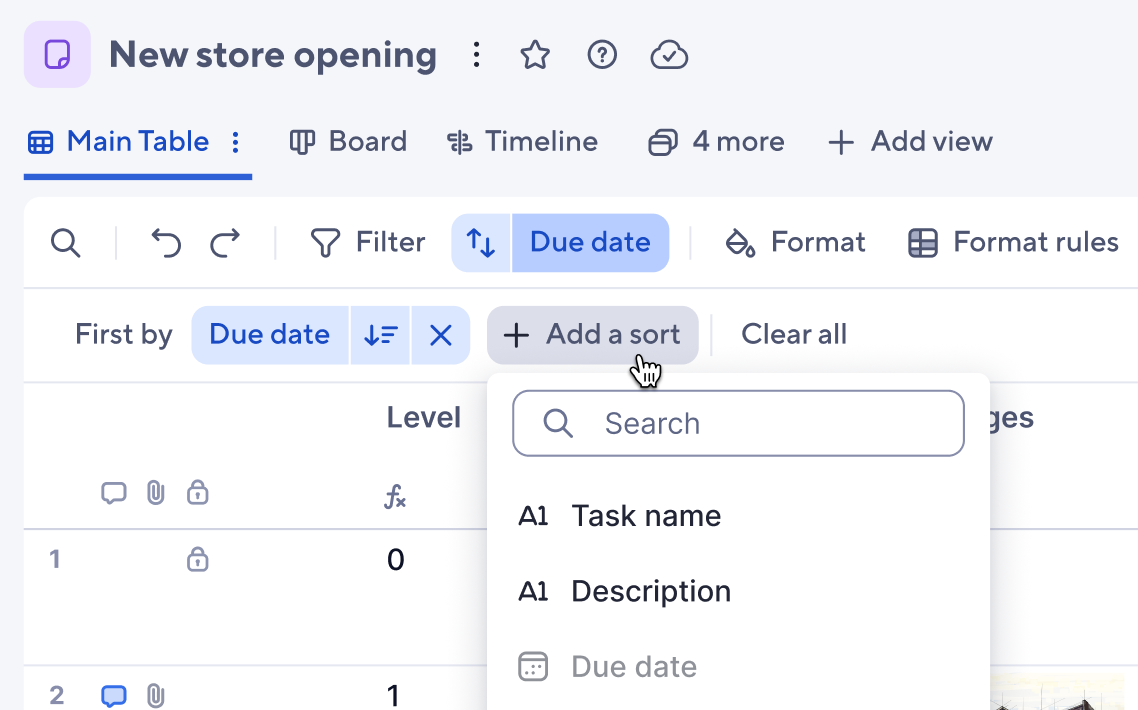Undo the last action
The width and height of the screenshot is (1138, 710).
(165, 242)
